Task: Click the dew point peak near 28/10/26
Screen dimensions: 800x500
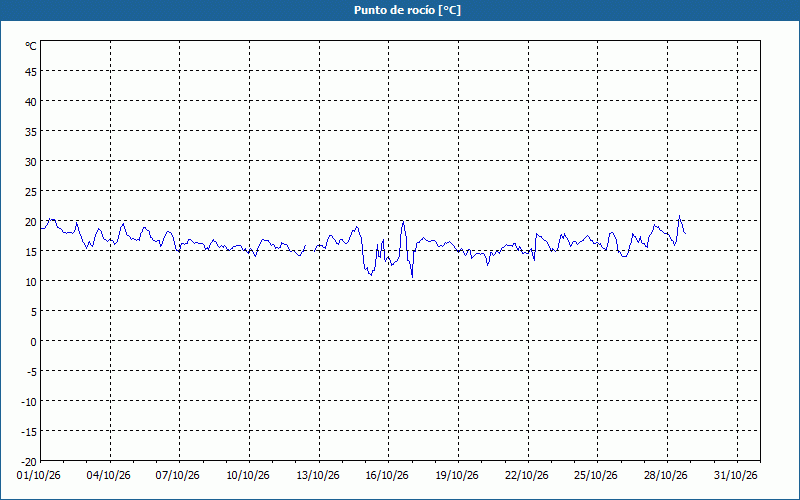Action: point(679,216)
